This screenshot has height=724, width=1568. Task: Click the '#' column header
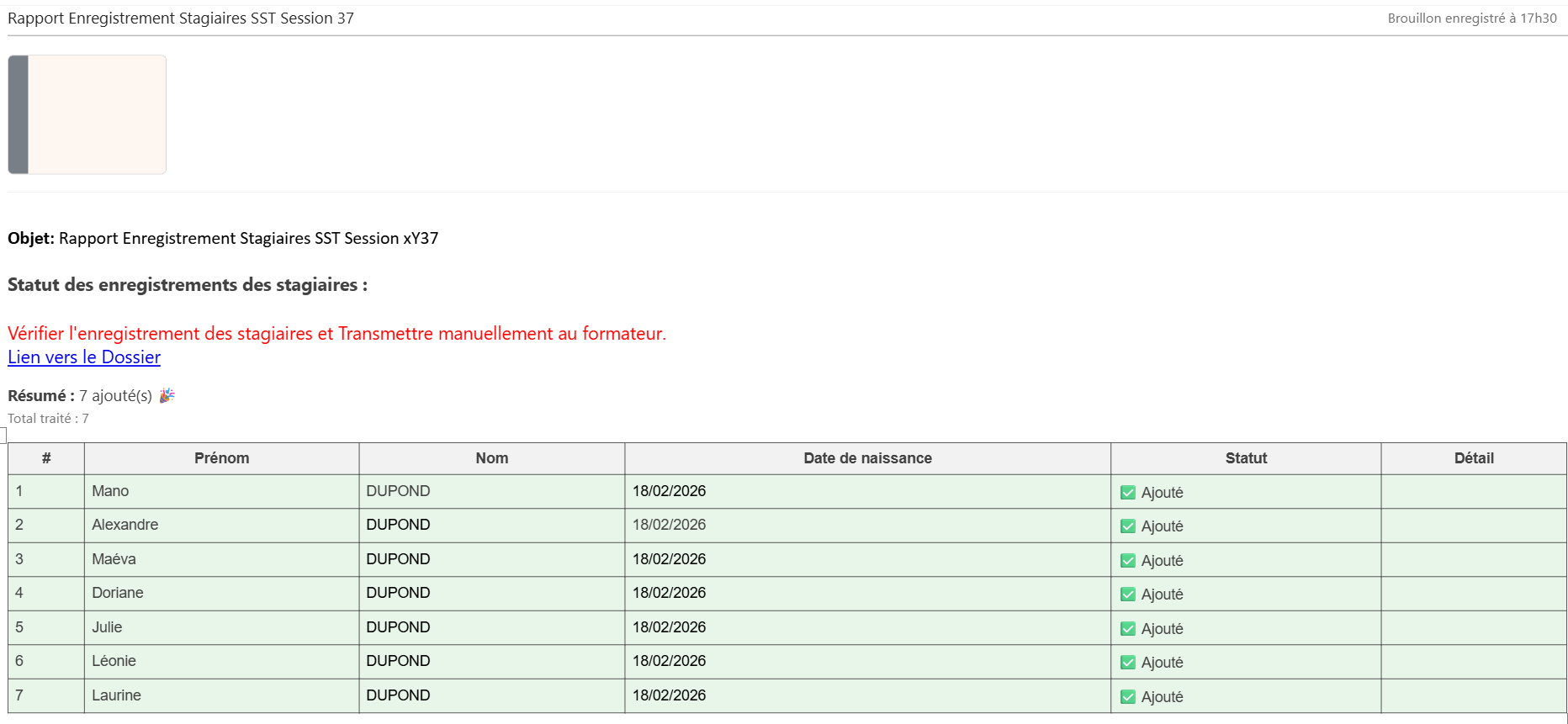point(46,458)
